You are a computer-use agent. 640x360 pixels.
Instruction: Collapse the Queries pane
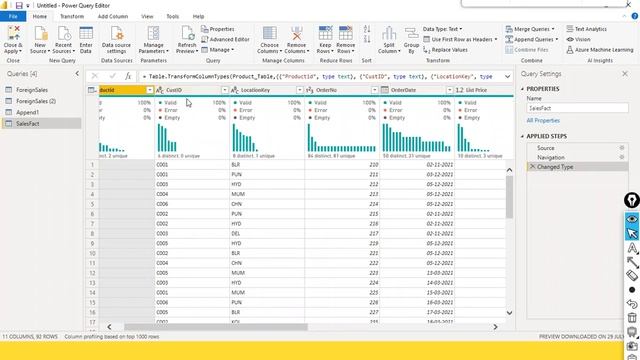point(77,73)
